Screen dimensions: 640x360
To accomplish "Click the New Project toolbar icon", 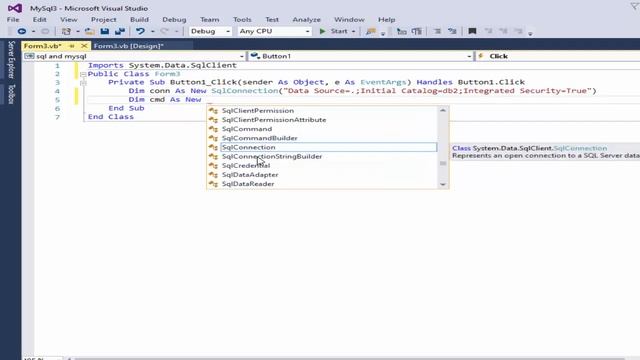I will coord(66,31).
